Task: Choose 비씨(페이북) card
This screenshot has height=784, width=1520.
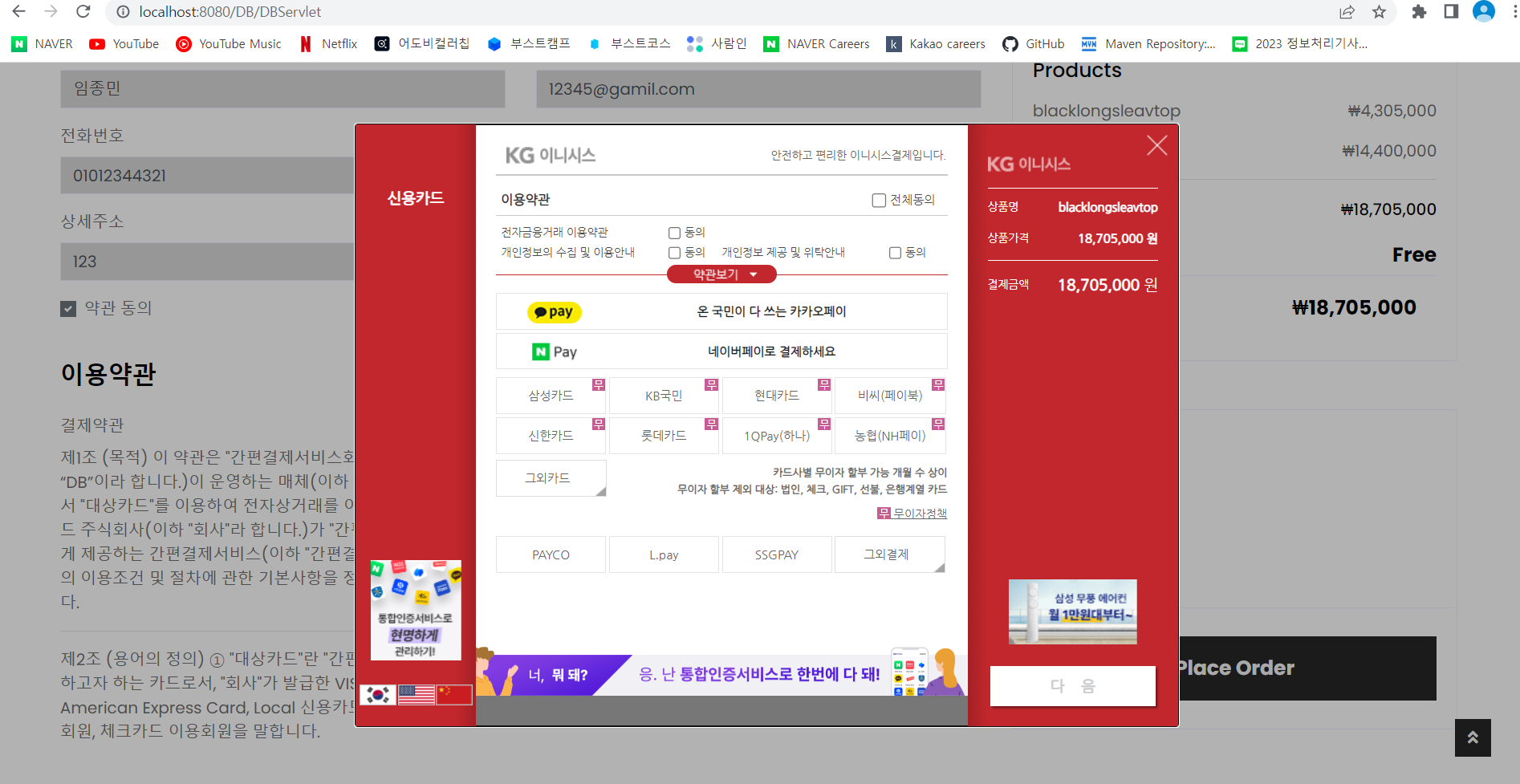Action: click(890, 396)
